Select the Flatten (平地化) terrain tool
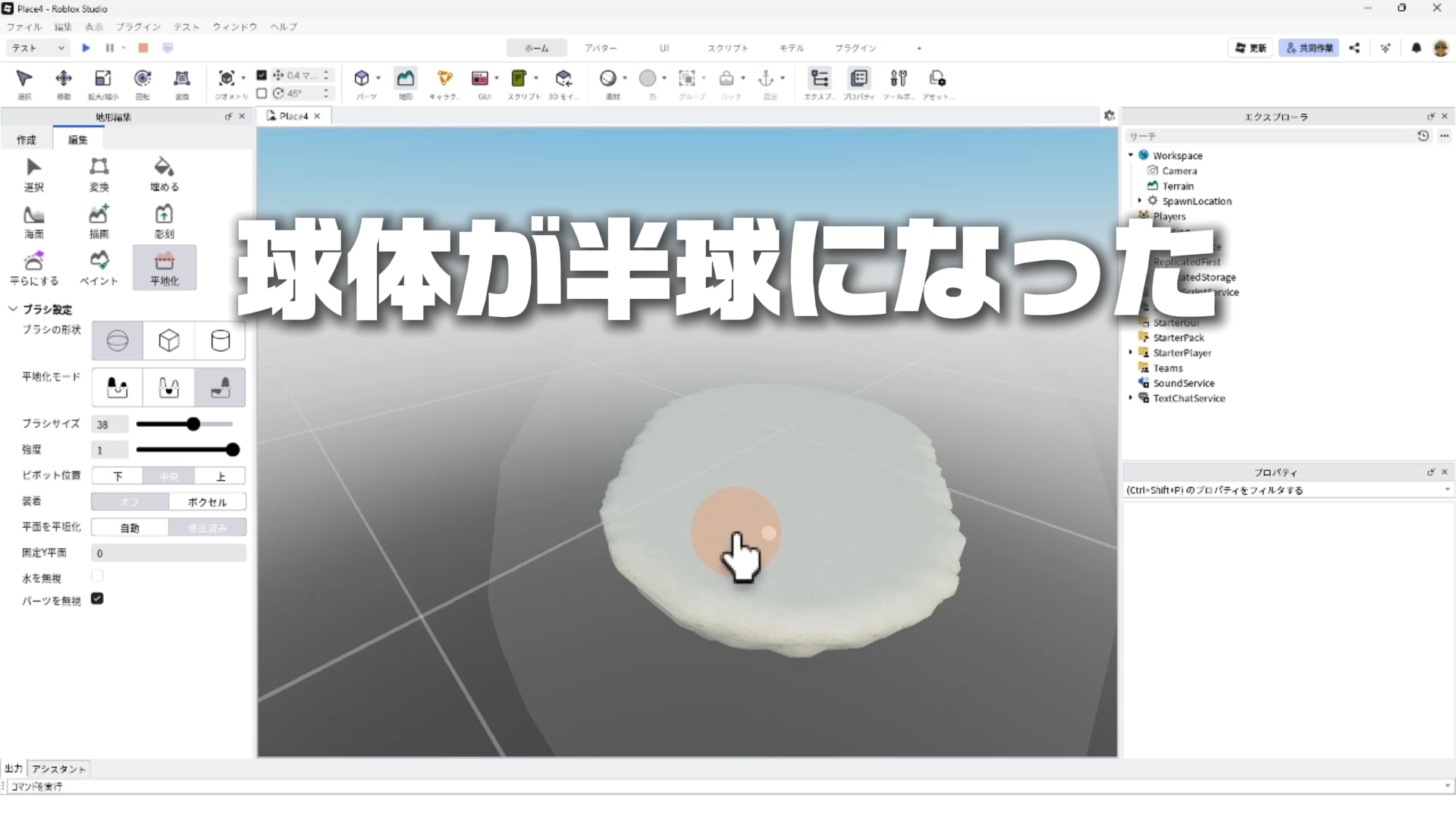Screen dimensions: 1456x819 tap(164, 267)
